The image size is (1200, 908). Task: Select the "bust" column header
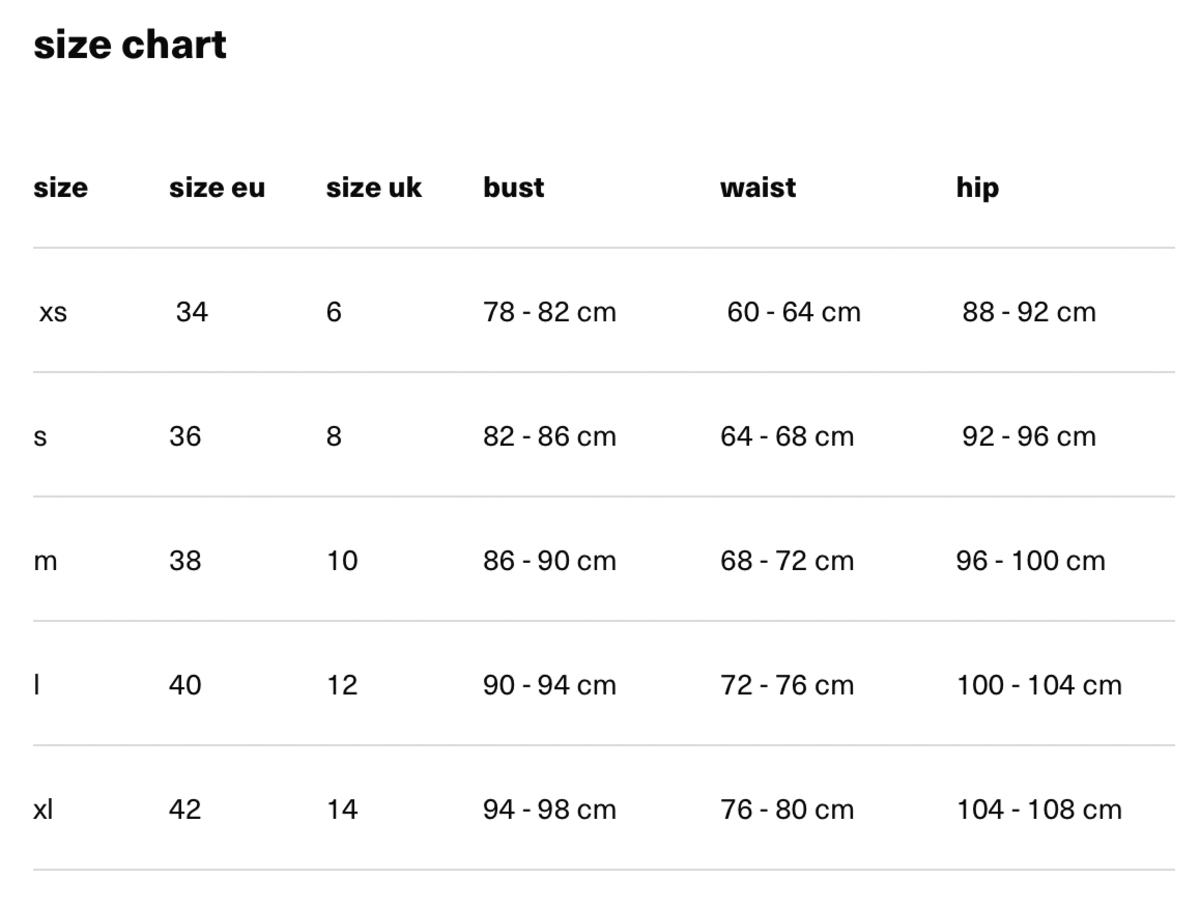click(x=514, y=187)
